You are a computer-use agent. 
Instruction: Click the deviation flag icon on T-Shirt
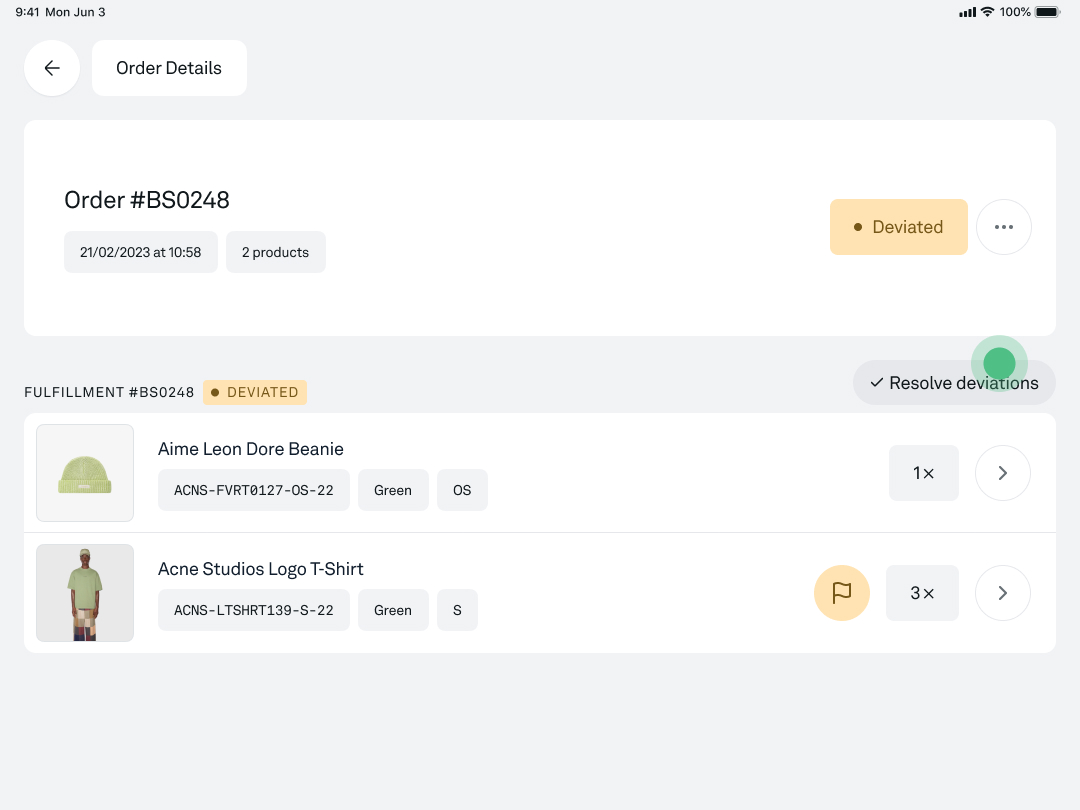(x=842, y=593)
